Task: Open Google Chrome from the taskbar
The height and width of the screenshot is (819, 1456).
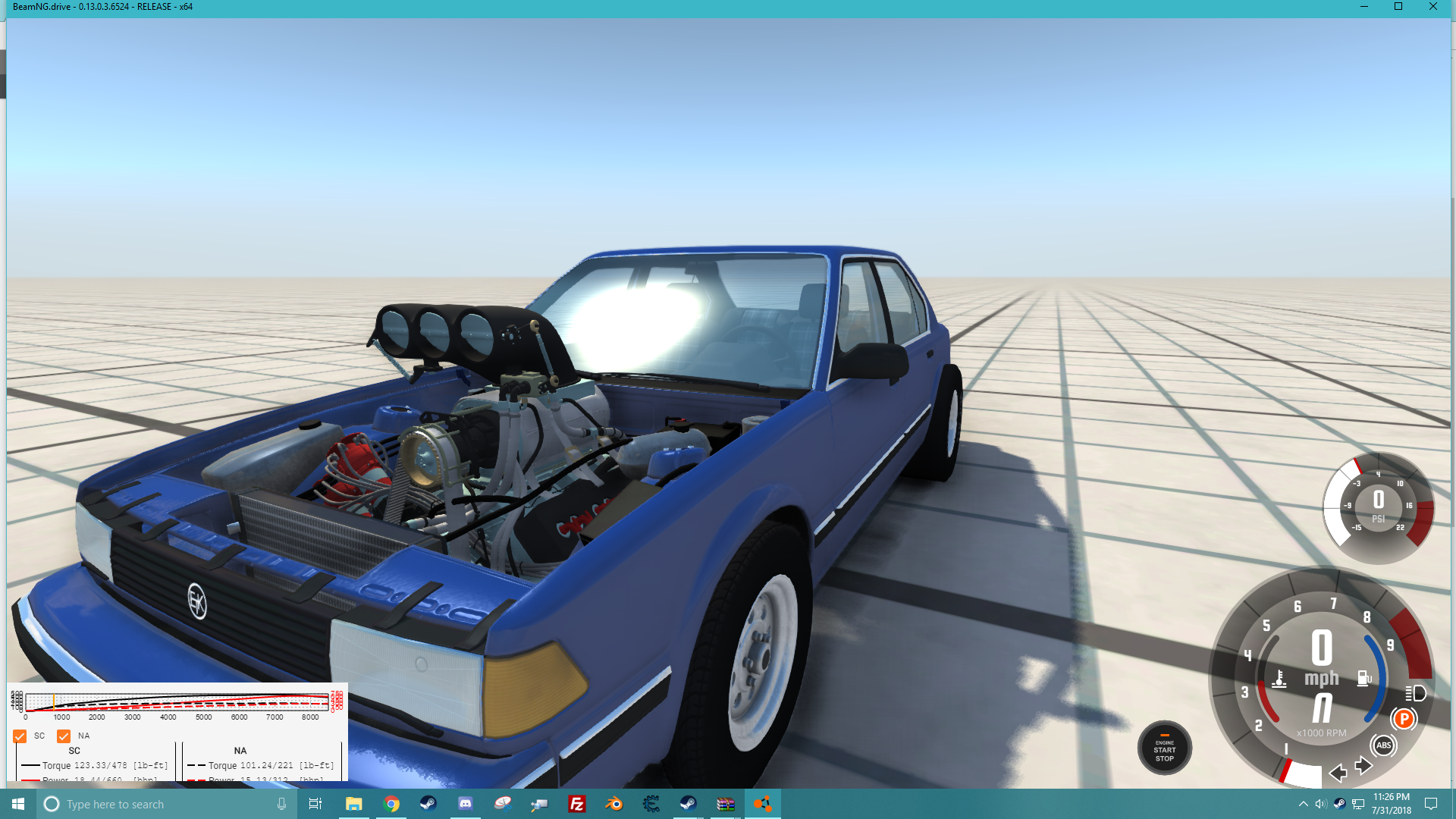Action: click(391, 804)
